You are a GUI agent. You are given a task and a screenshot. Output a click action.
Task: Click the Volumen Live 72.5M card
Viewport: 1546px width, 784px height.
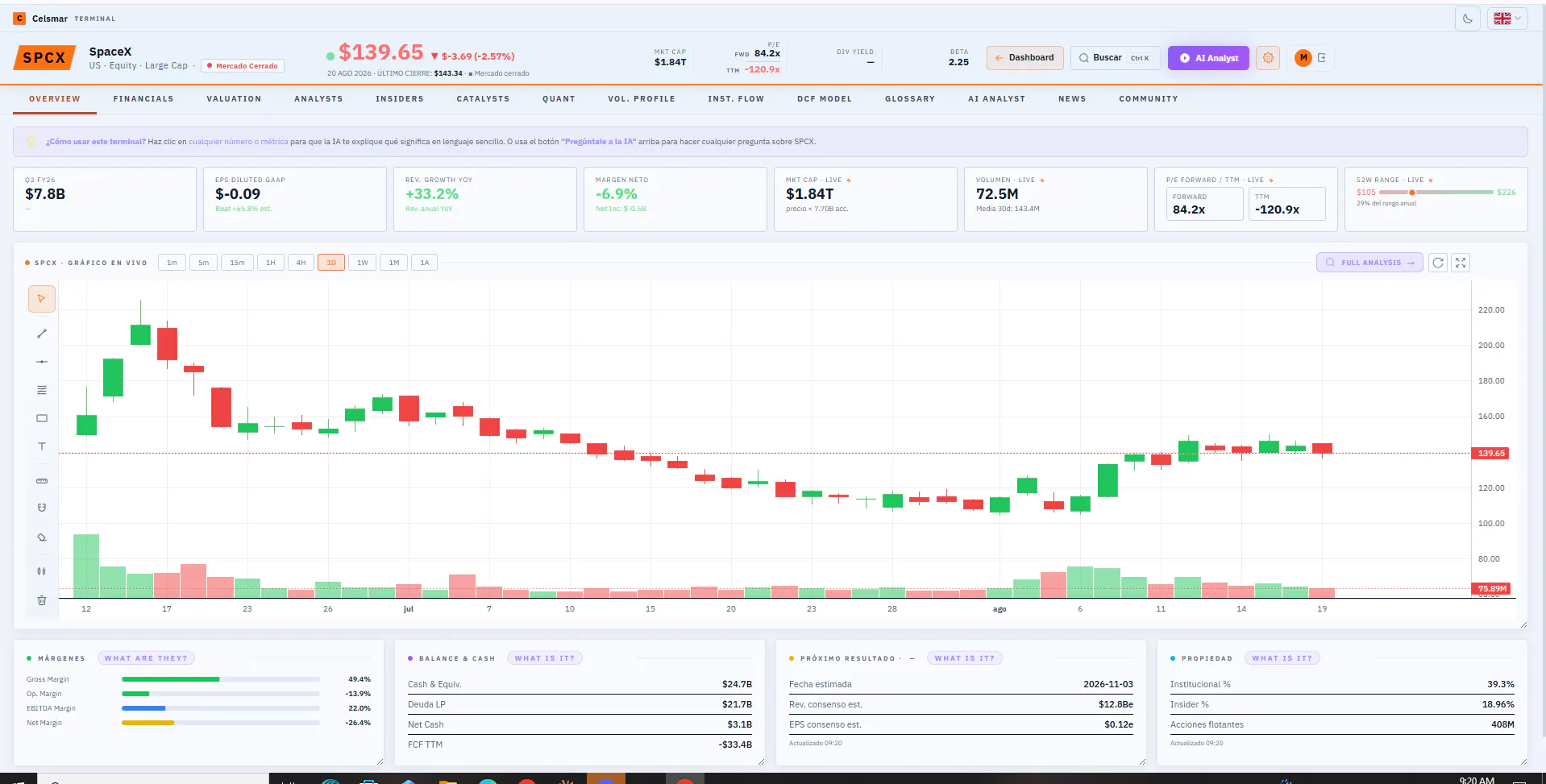pyautogui.click(x=1056, y=199)
